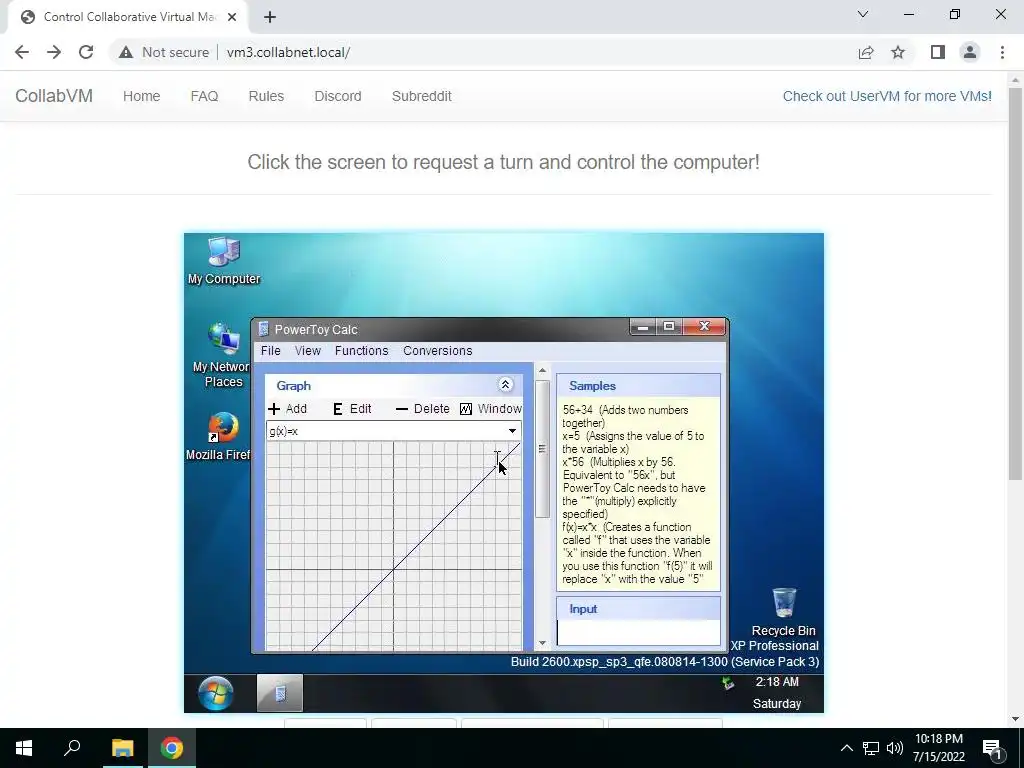Click the host volume speaker icon

point(895,748)
